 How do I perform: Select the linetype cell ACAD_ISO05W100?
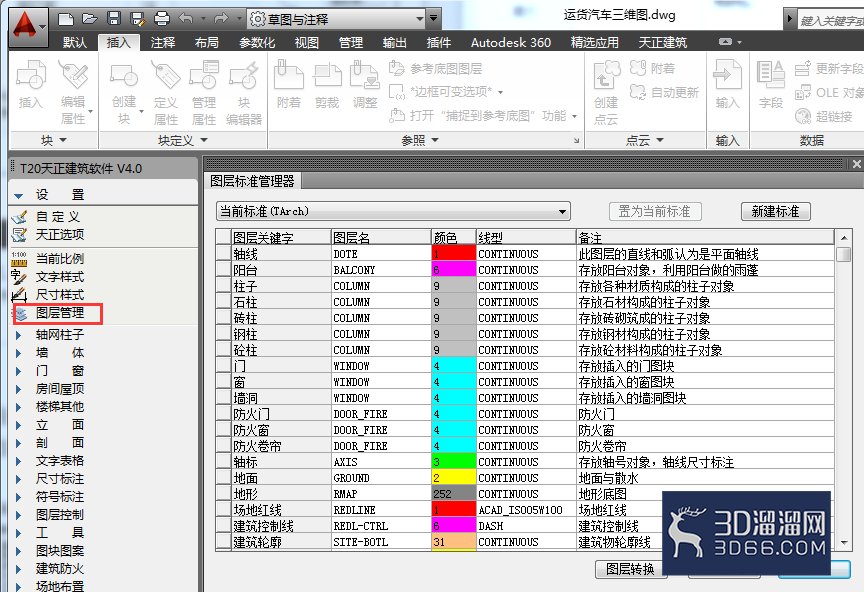[x=526, y=509]
